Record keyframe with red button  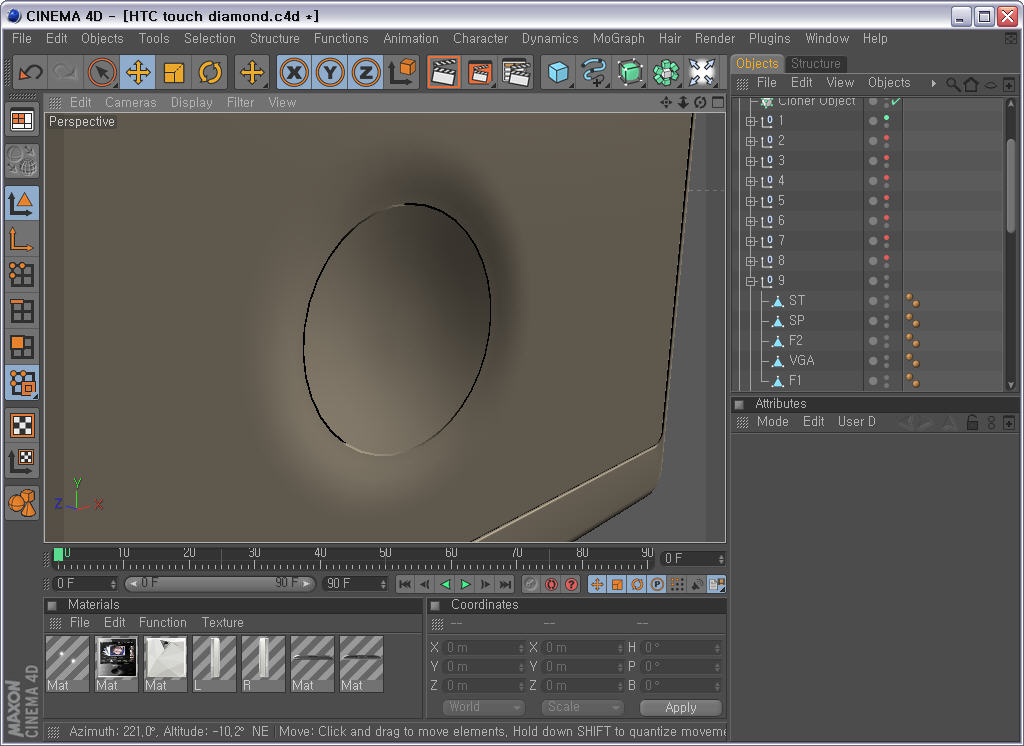551,584
